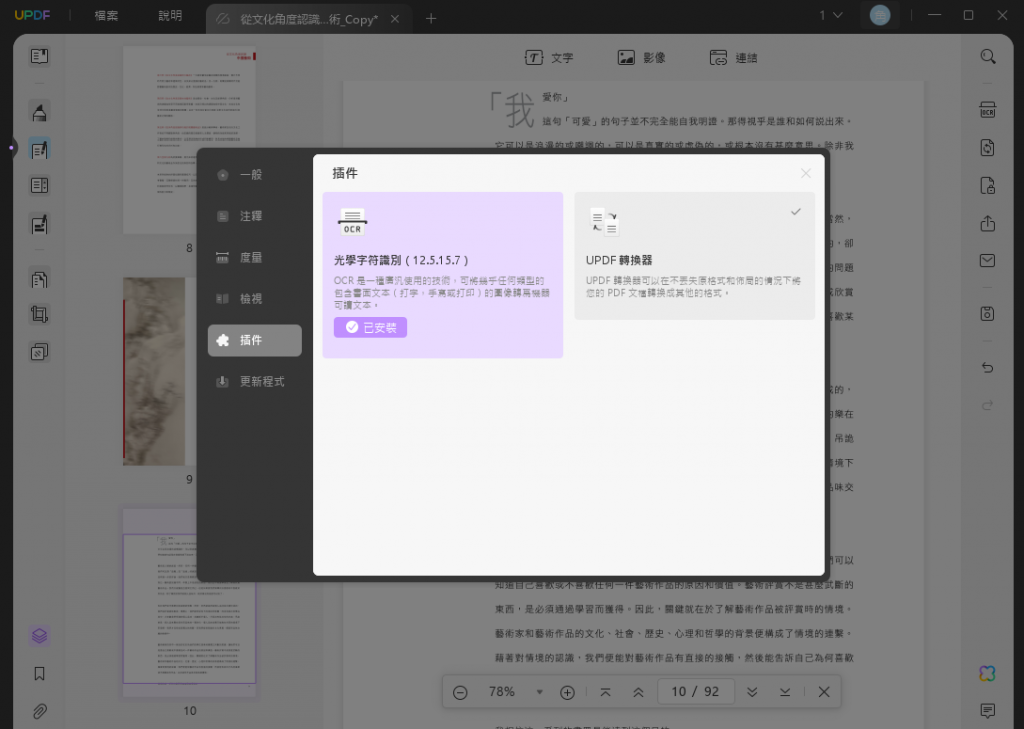Add a new tab with plus button

pyautogui.click(x=431, y=19)
